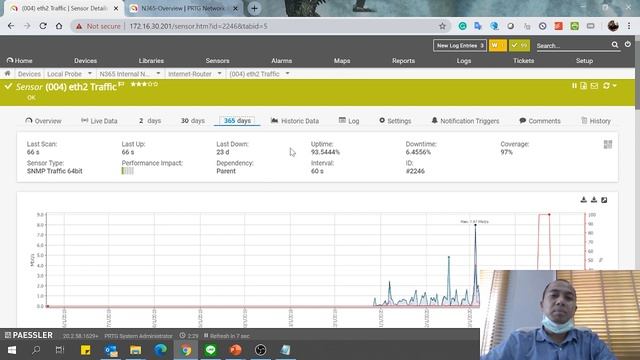
Task: Open the graph in a new window icon
Action: [x=604, y=200]
